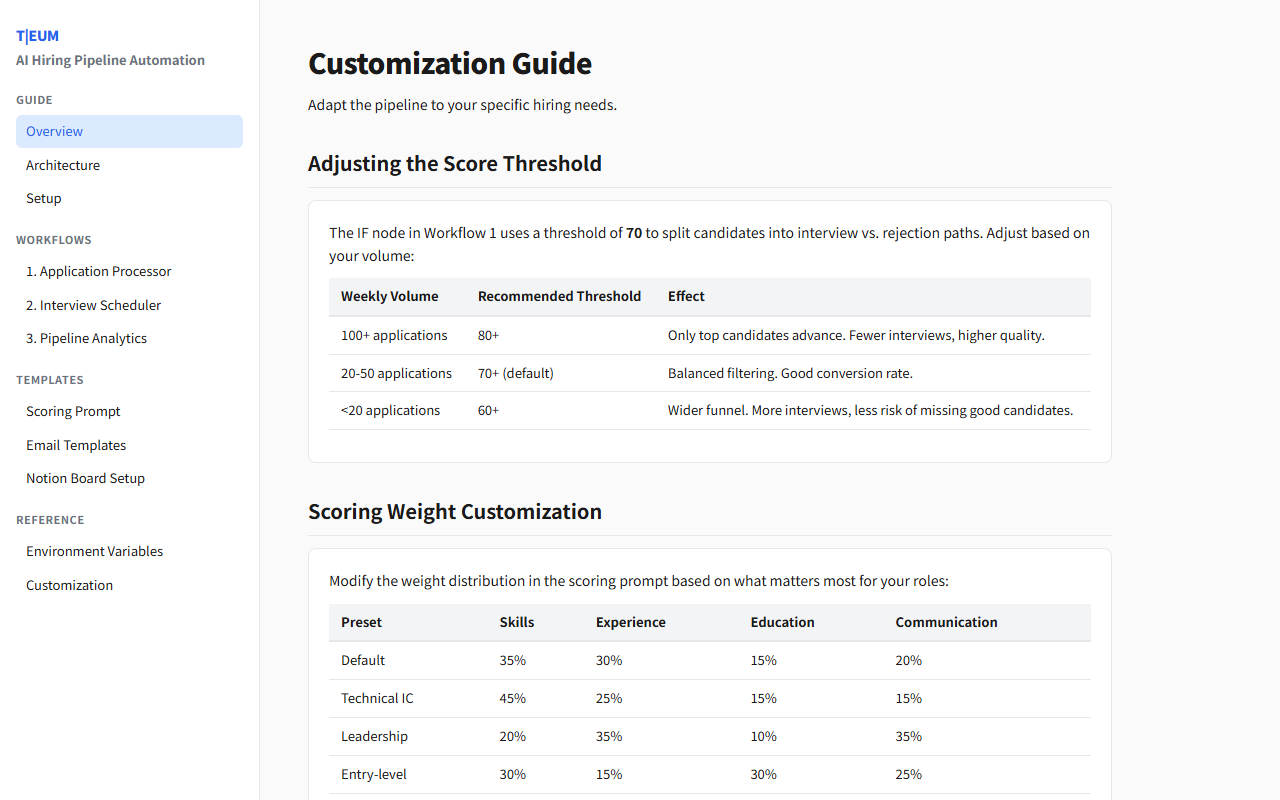Image resolution: width=1280 pixels, height=800 pixels.
Task: View the Pipeline Analytics workflow
Action: click(x=86, y=337)
